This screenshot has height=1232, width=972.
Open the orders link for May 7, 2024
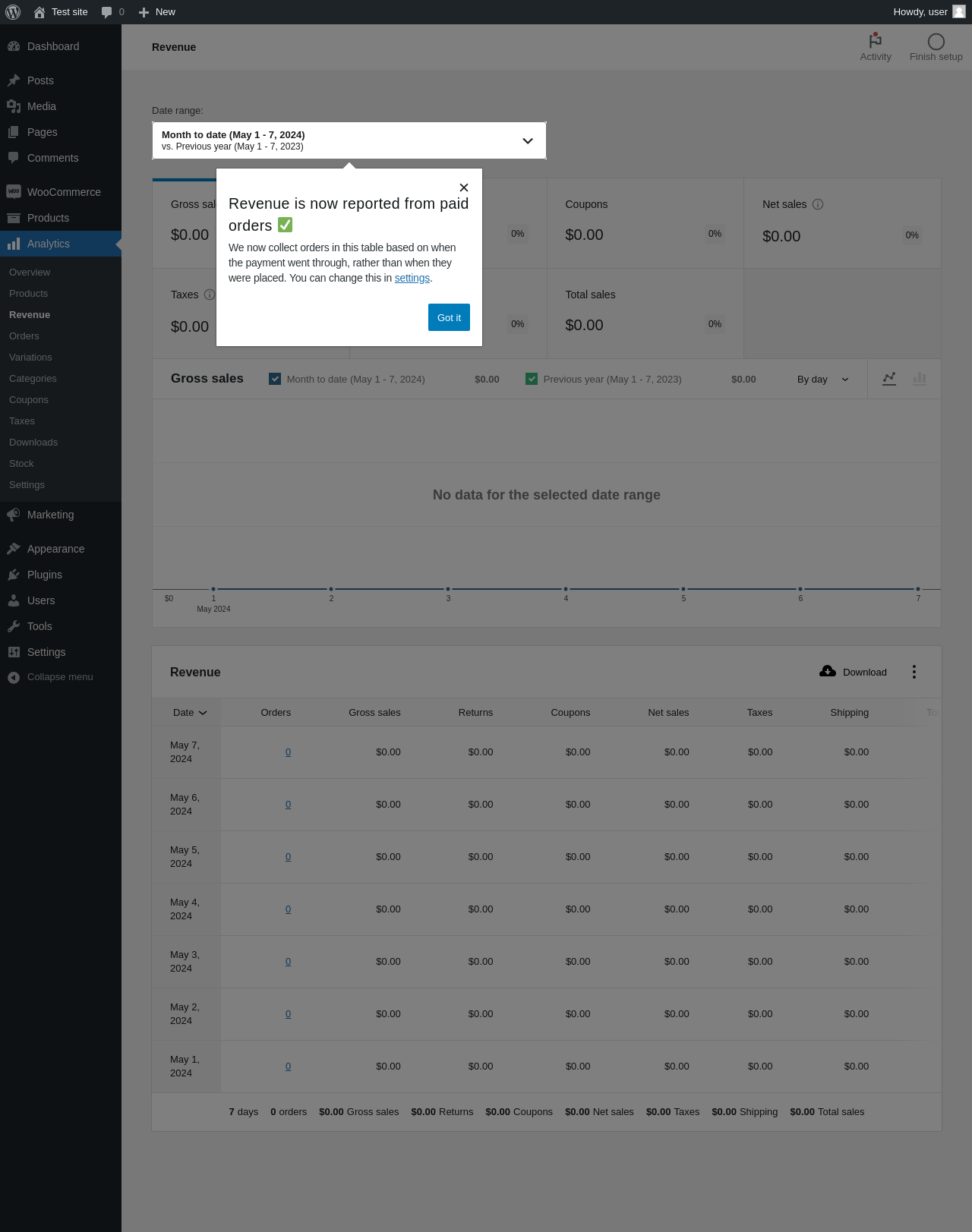pos(289,752)
